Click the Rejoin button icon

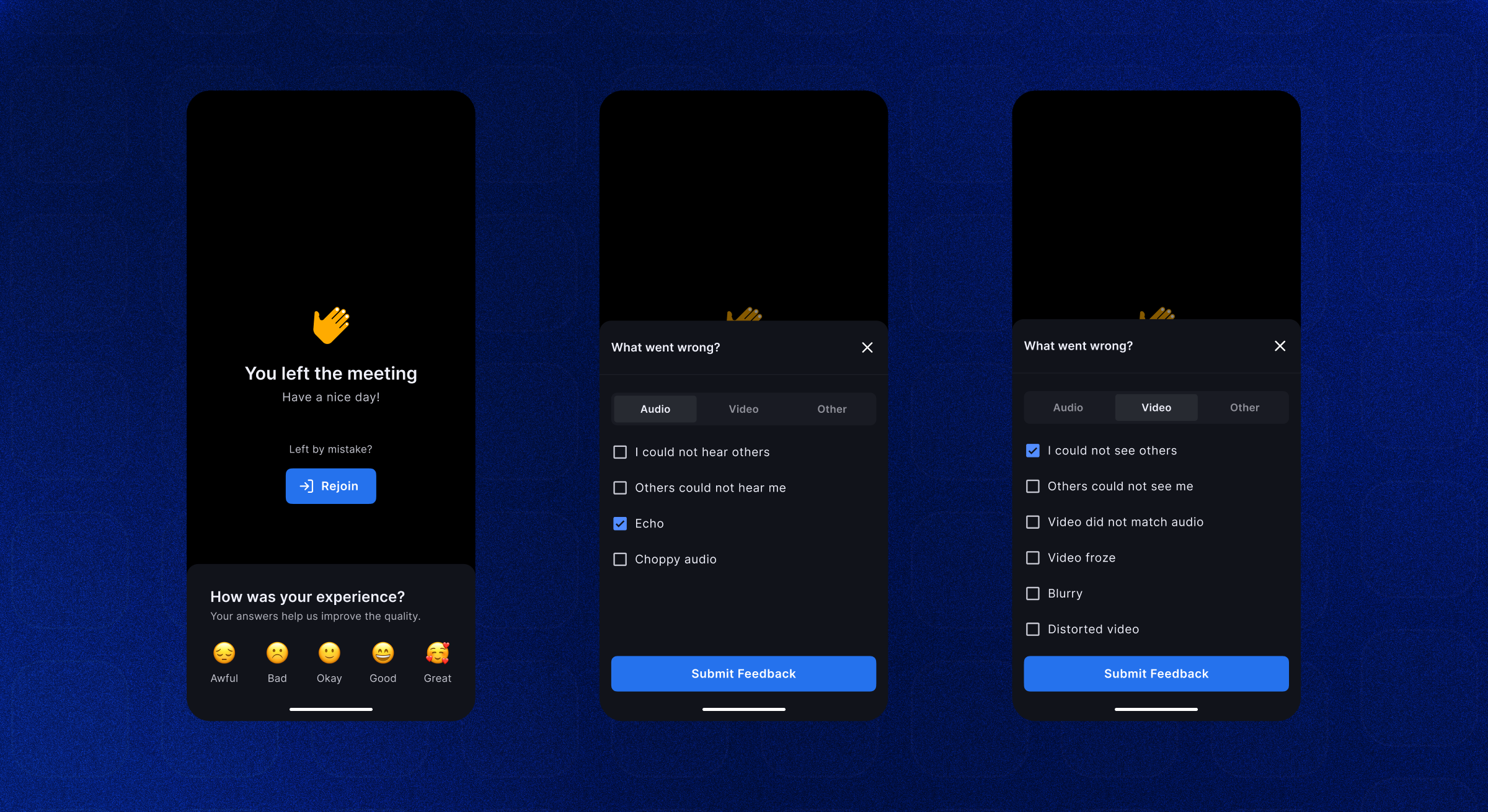tap(307, 486)
